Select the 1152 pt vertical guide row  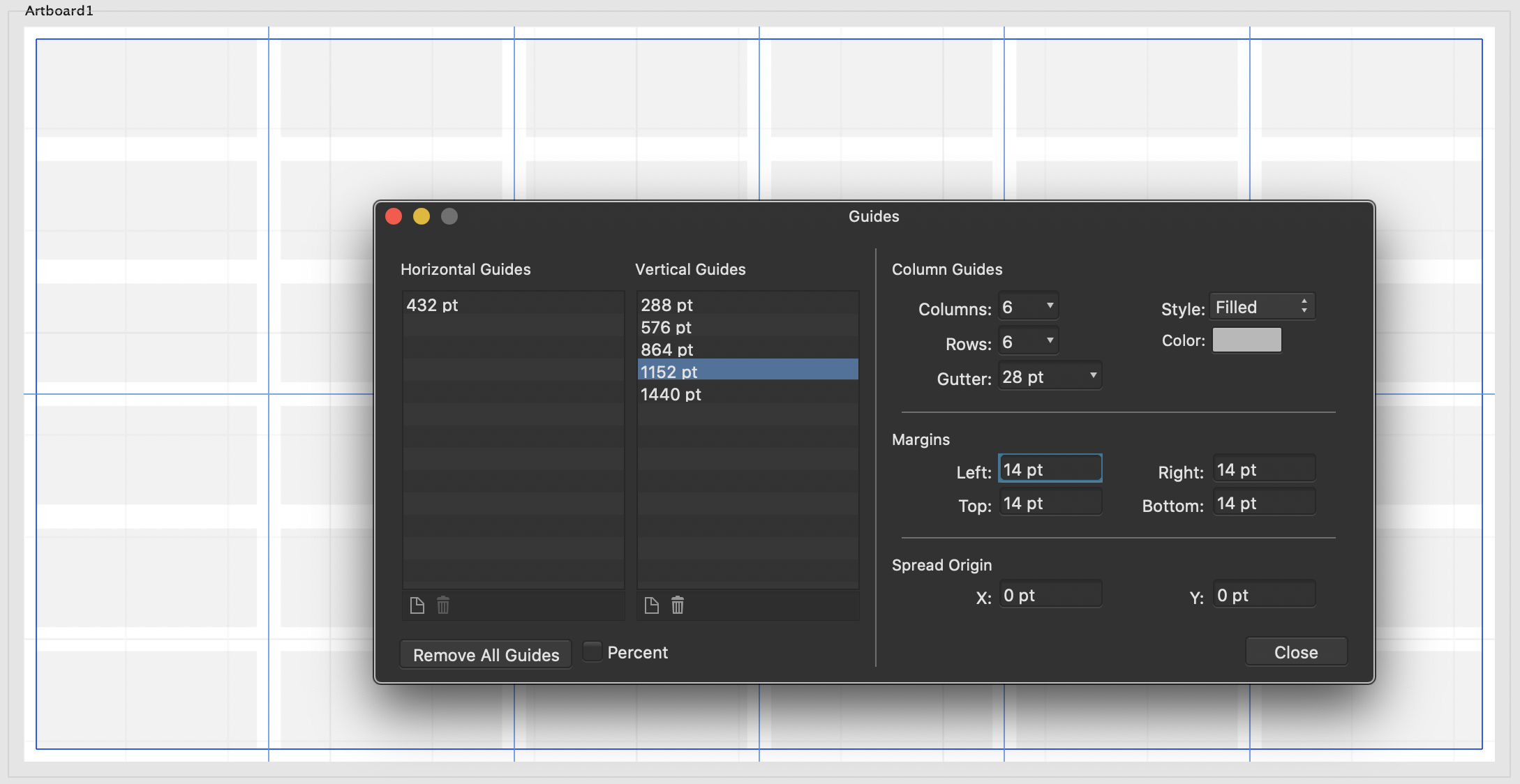click(747, 370)
